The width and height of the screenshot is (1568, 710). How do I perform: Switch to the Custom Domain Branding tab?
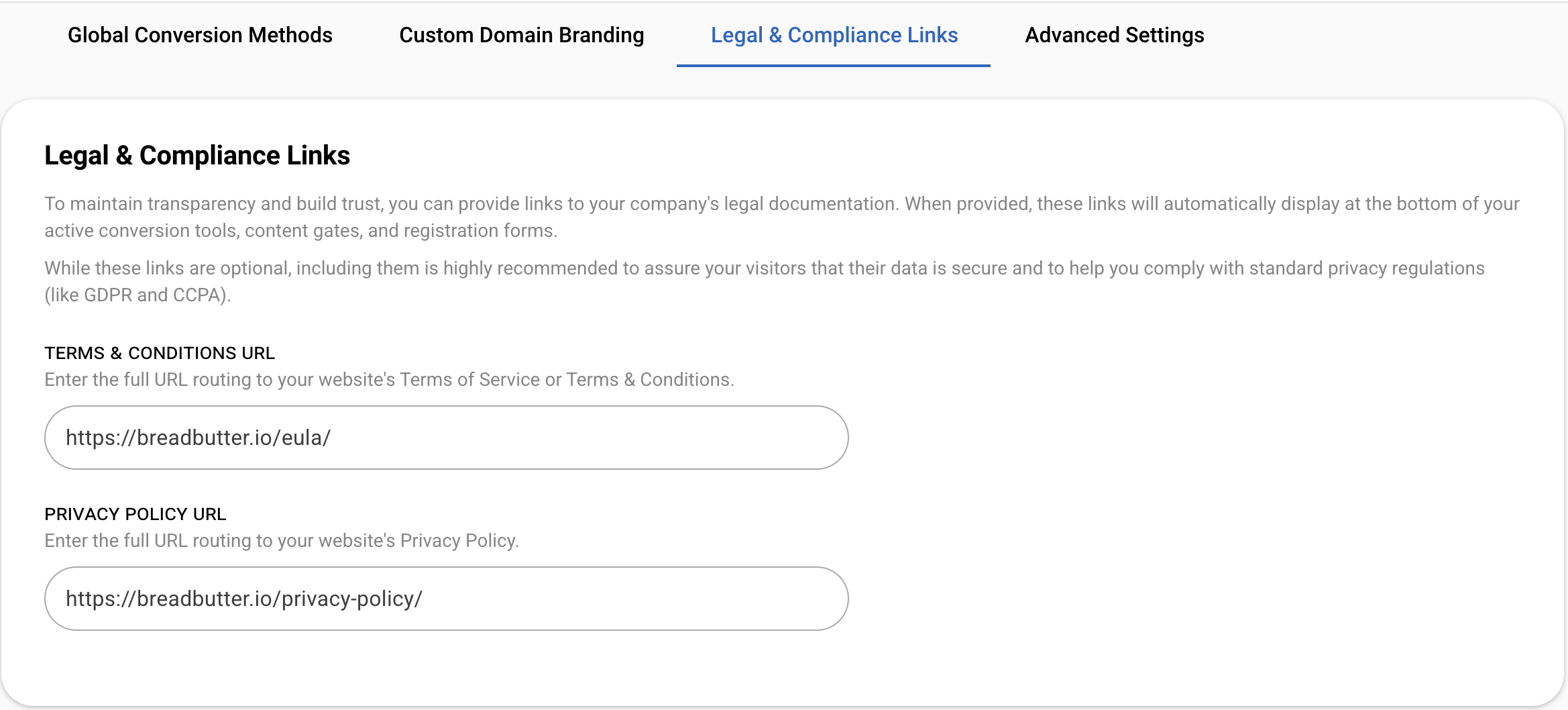pos(521,35)
